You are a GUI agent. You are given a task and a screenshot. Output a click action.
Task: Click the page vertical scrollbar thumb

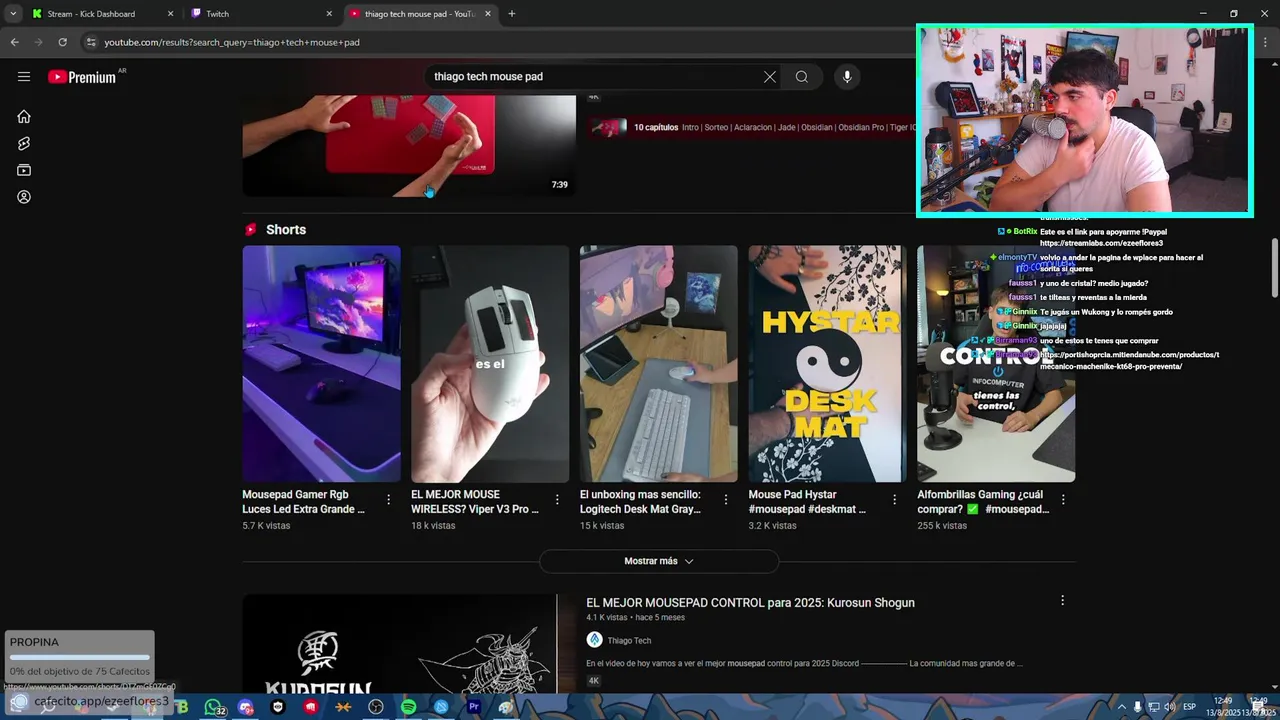[x=1274, y=267]
